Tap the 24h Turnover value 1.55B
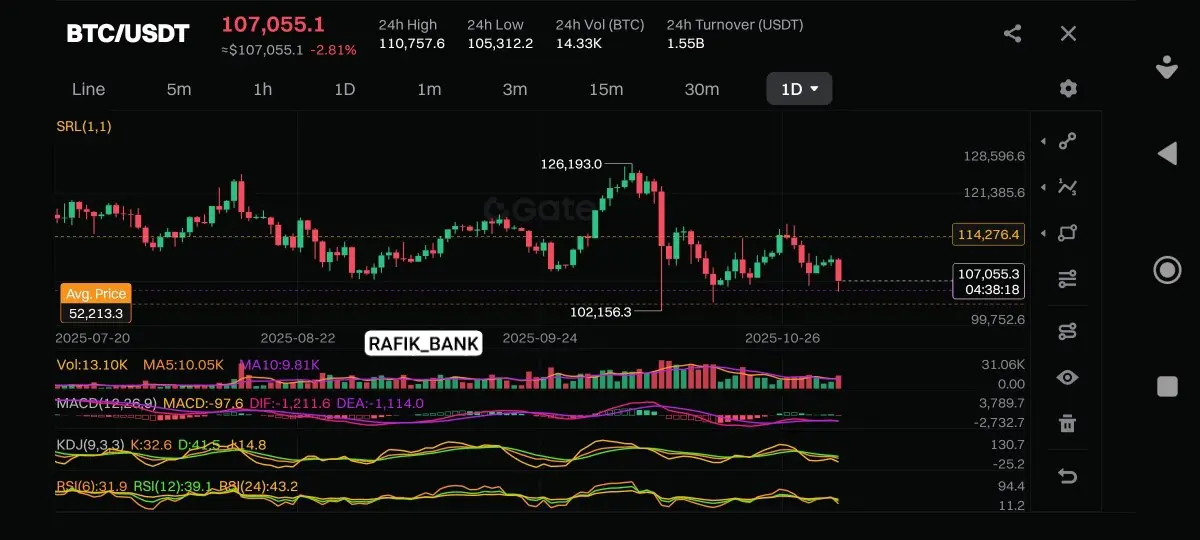The height and width of the screenshot is (540, 1200). [685, 43]
